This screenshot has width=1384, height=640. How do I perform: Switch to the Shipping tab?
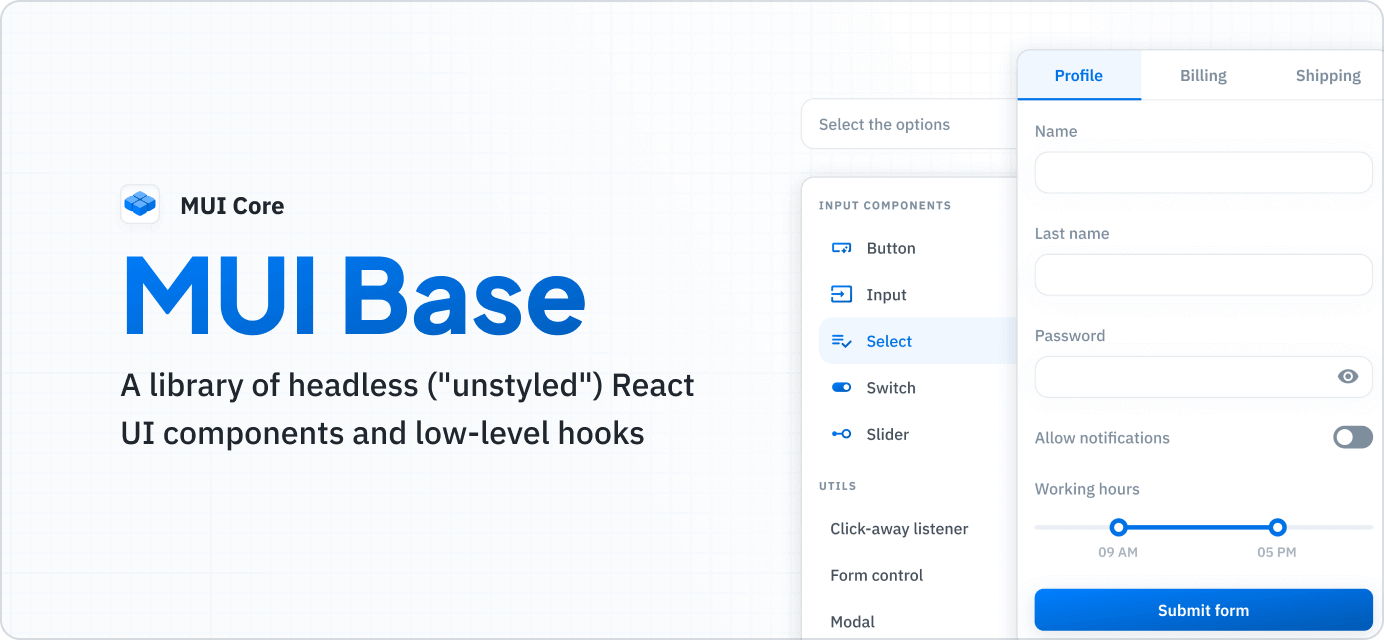(1328, 75)
